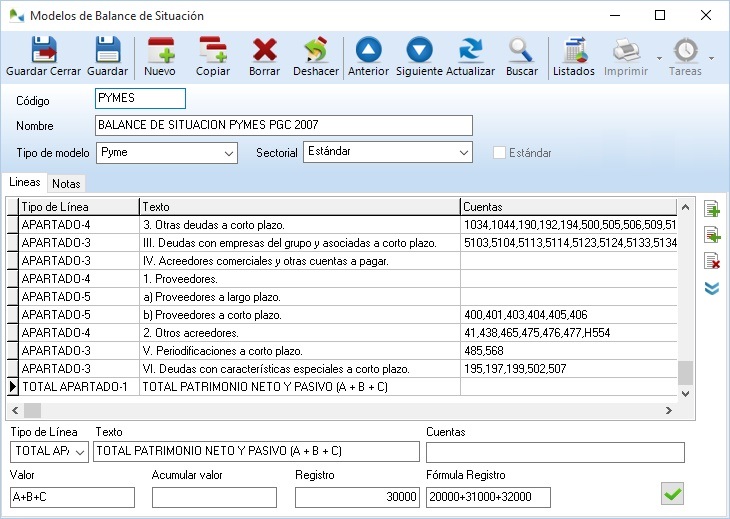Switch to the Notas tab
730x519 pixels.
click(67, 184)
